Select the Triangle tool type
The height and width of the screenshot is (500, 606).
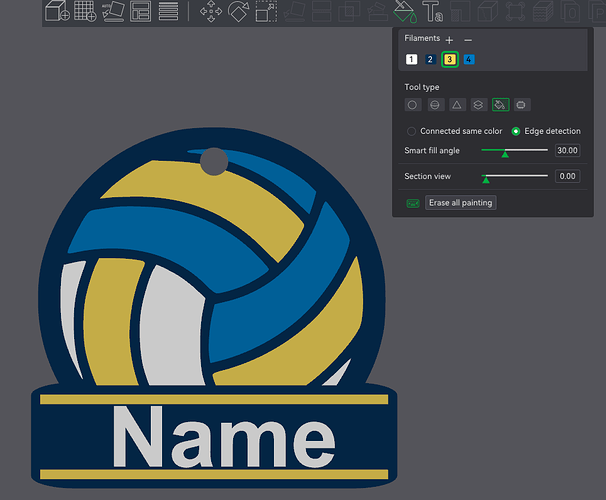457,105
